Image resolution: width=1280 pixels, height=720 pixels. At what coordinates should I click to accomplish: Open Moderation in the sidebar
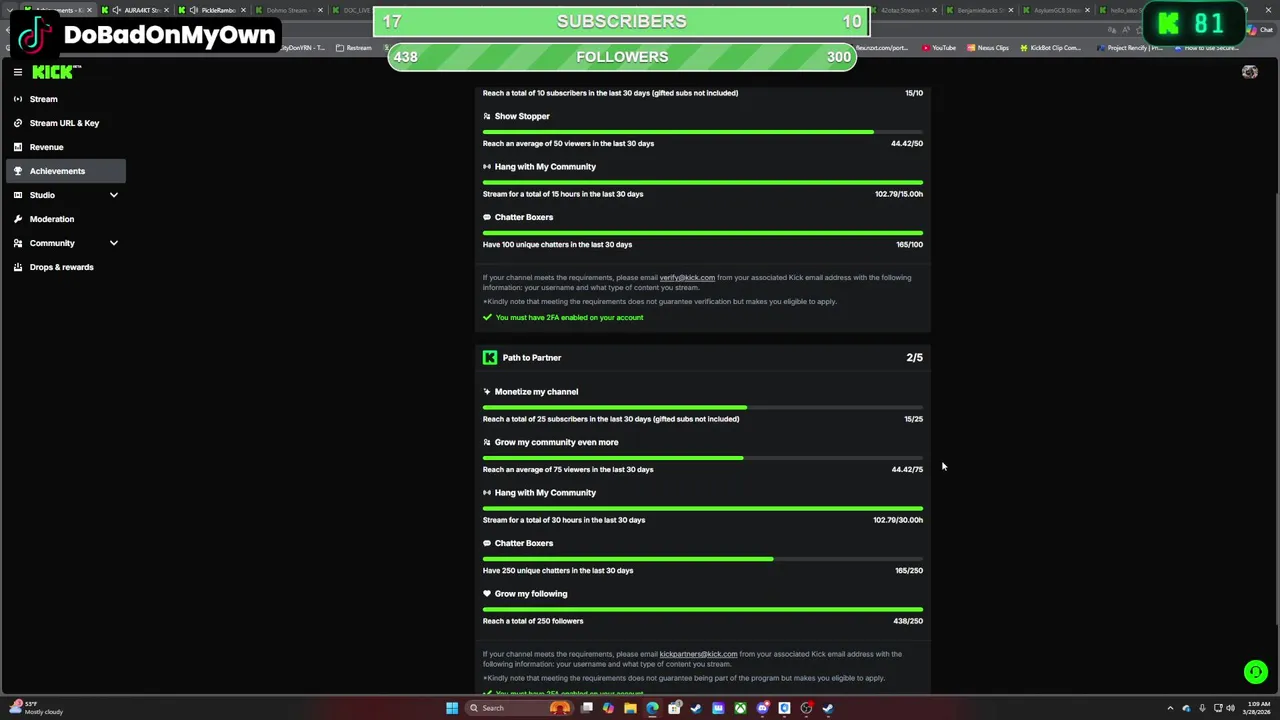coord(66,219)
